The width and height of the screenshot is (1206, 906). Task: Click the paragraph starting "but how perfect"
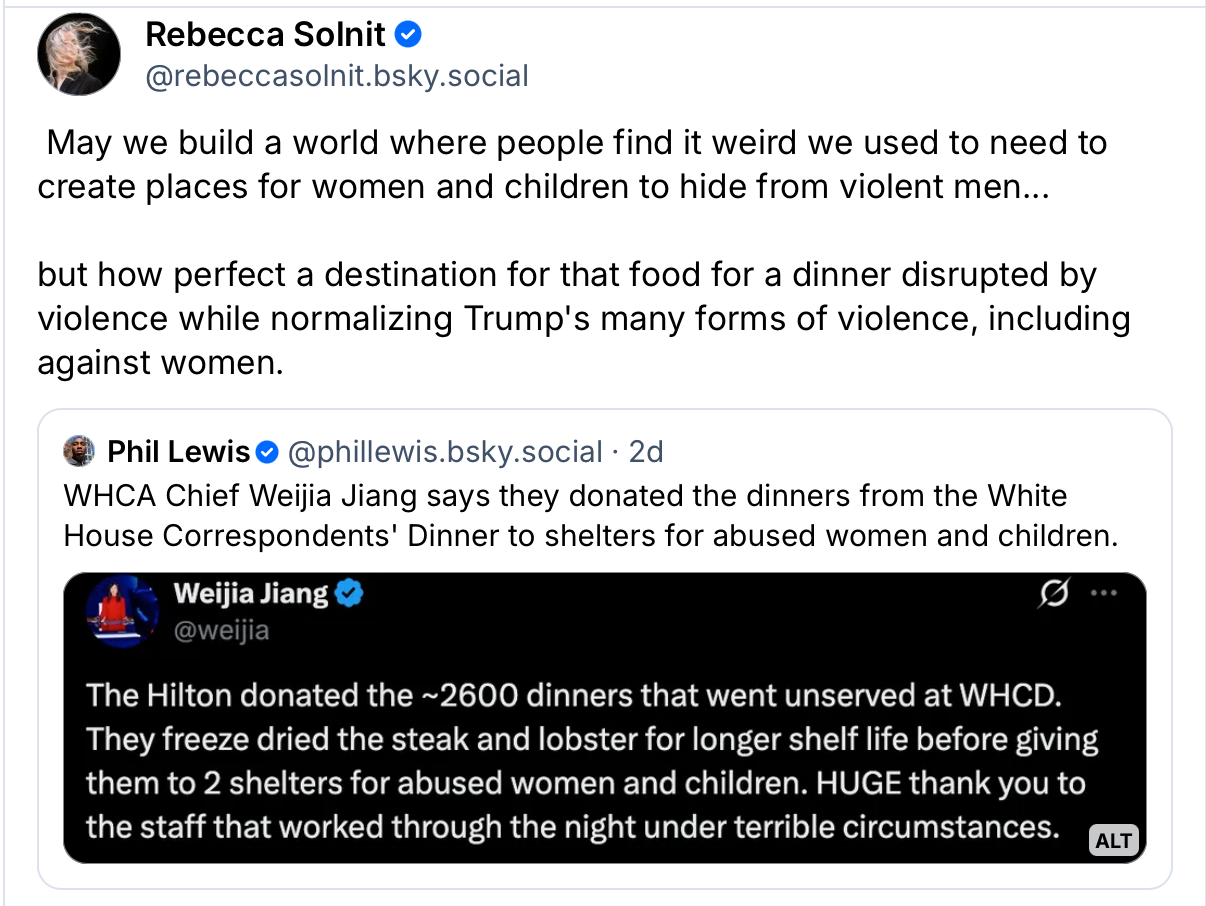(583, 318)
